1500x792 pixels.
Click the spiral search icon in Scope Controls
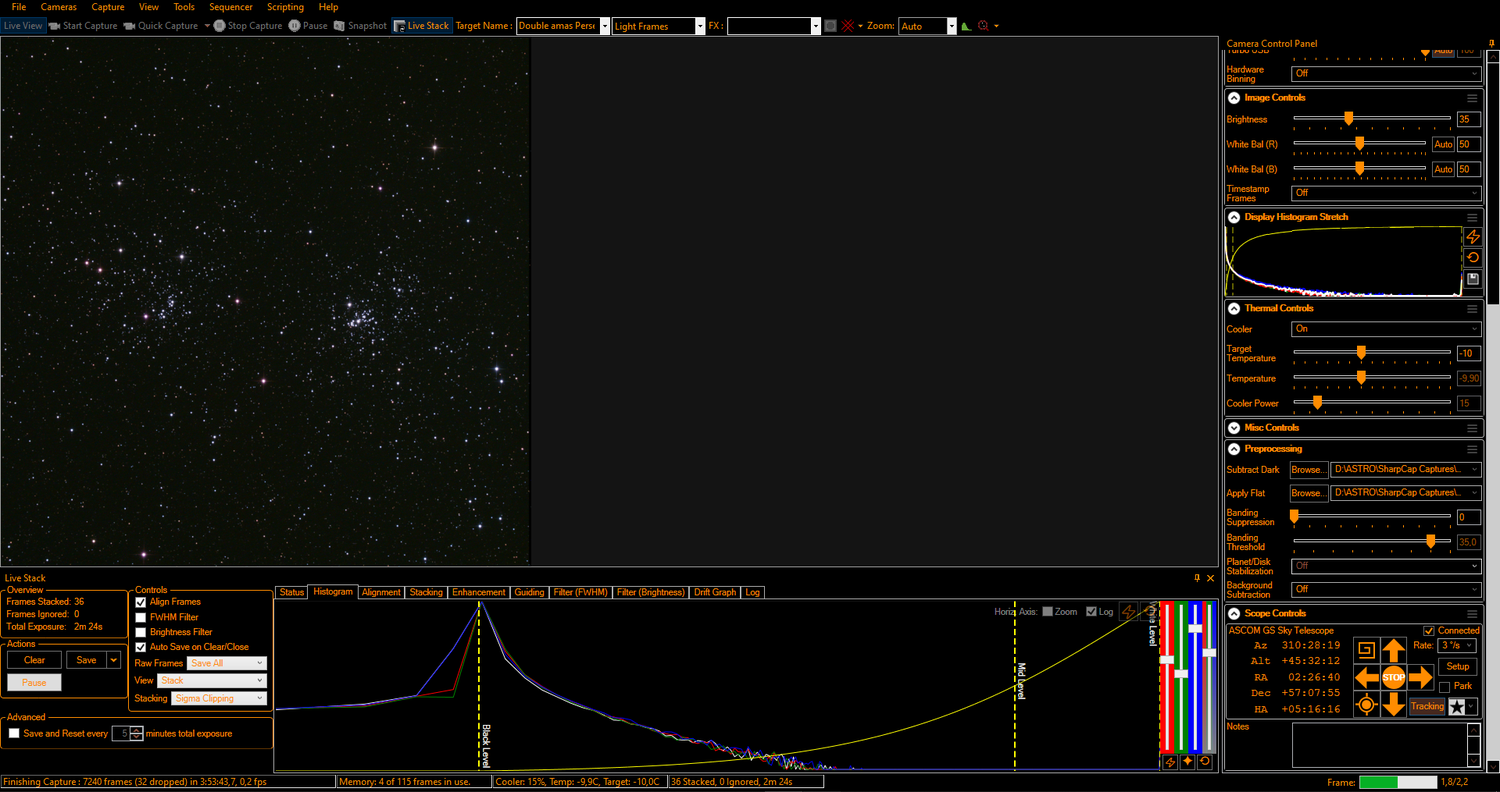[x=1366, y=651]
